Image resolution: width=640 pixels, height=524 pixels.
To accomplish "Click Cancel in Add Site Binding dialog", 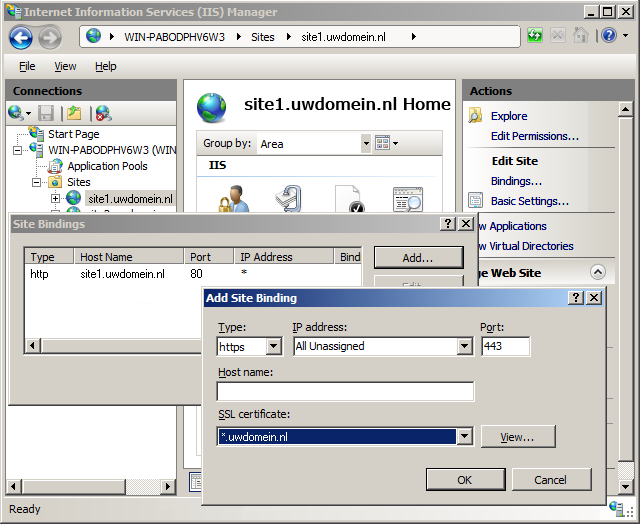I will [551, 480].
